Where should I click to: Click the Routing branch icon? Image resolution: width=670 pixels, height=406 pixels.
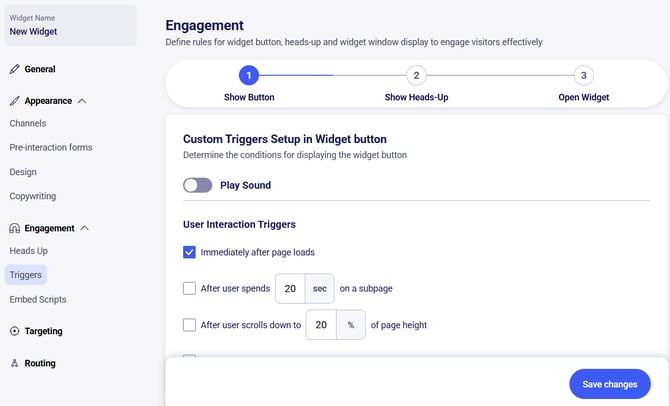tap(15, 363)
